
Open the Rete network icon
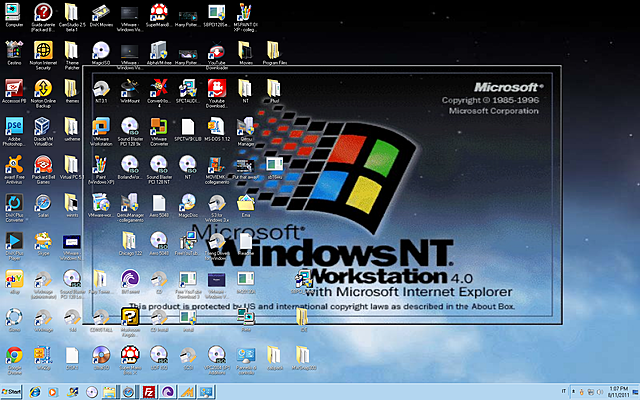[246, 319]
